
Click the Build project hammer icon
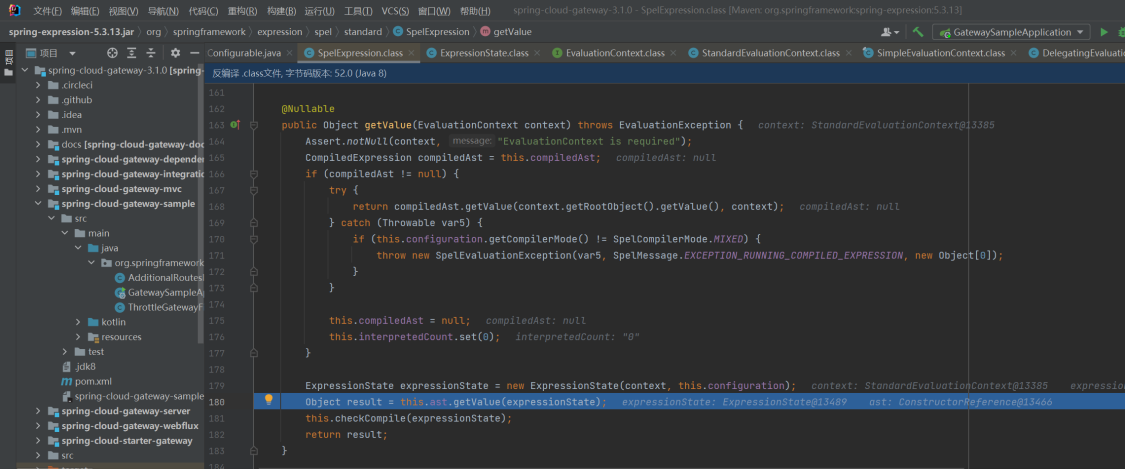918,32
